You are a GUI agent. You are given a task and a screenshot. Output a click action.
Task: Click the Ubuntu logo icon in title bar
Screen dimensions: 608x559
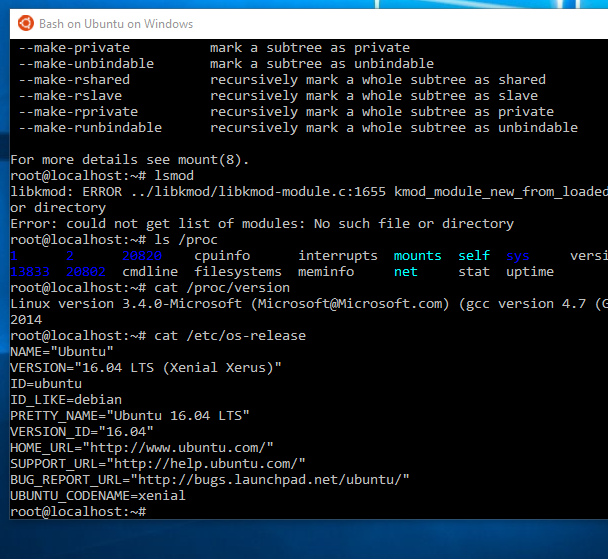26,24
